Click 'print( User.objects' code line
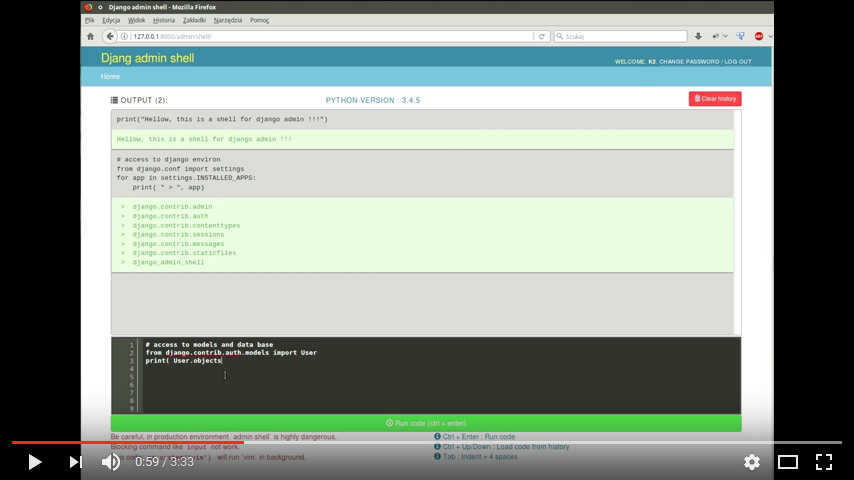Viewport: 854px width, 480px height. (x=184, y=361)
